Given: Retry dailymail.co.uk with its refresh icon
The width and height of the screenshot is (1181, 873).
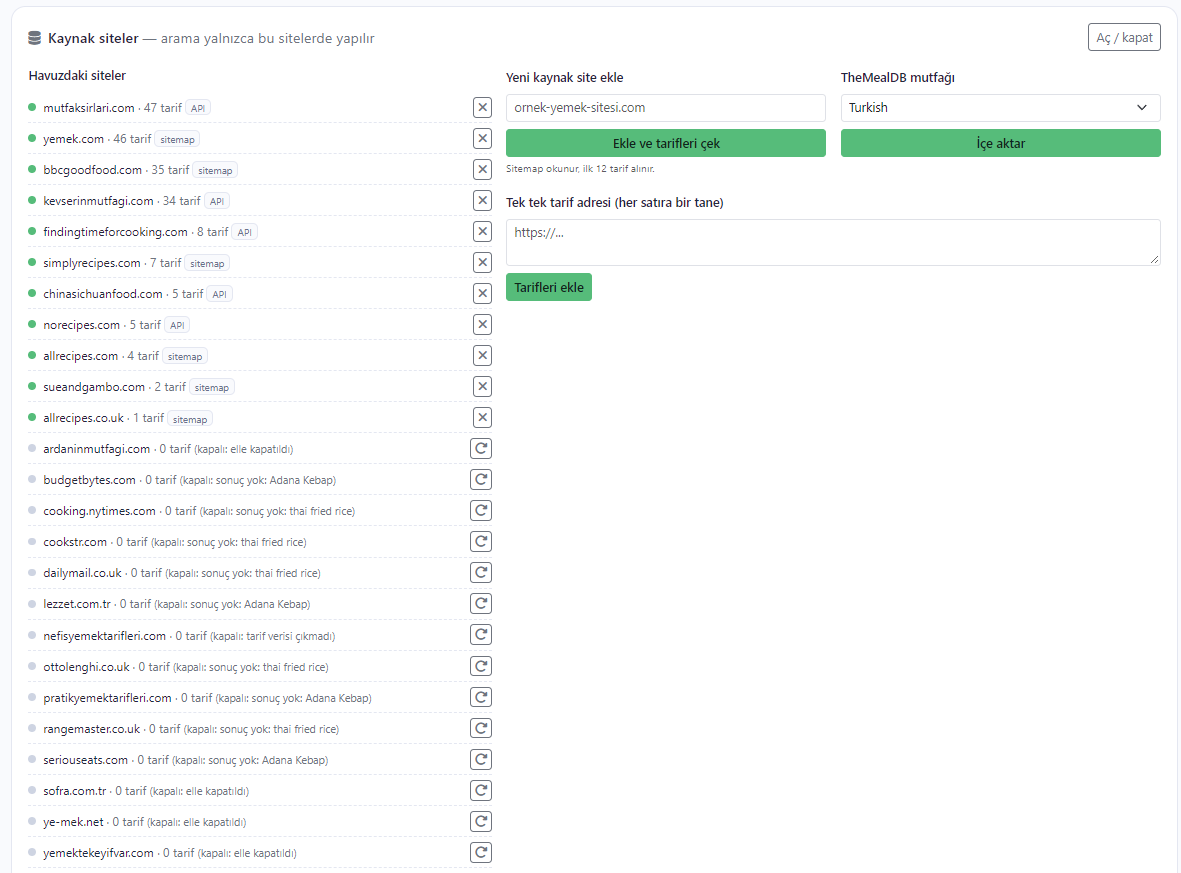Looking at the screenshot, I should 481,572.
